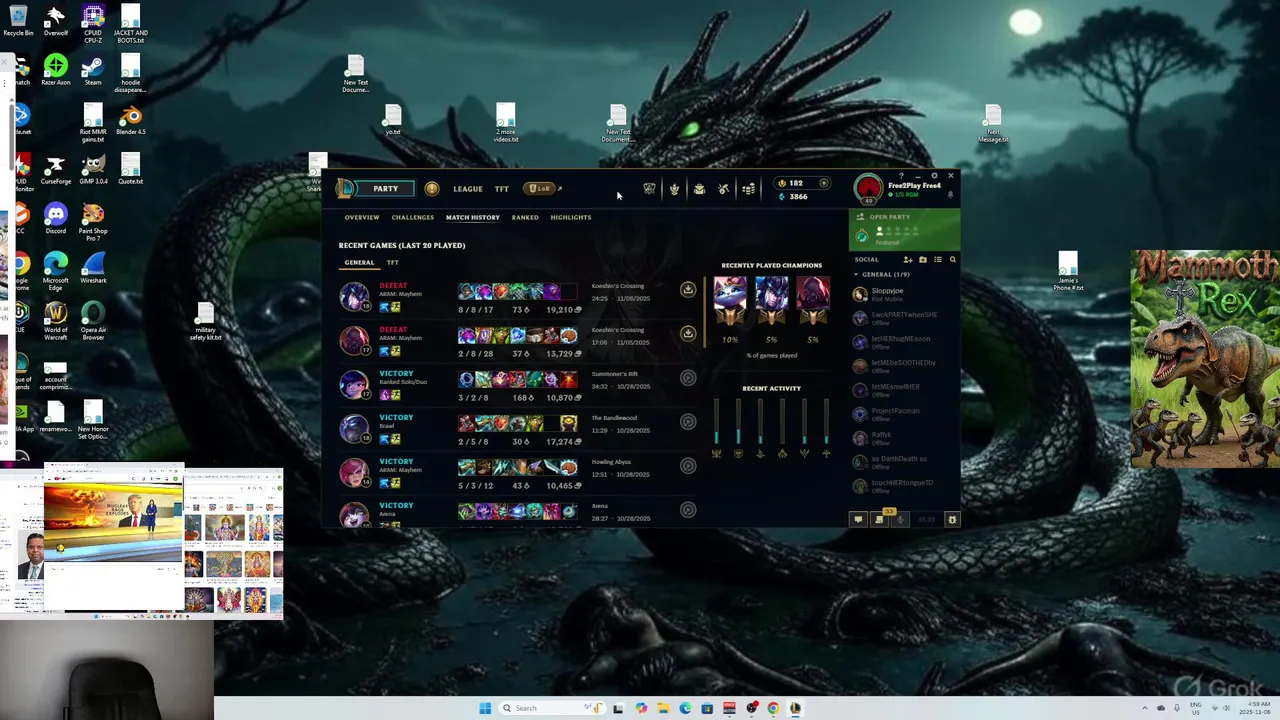
Task: Select the MATCH HISTORY tab
Action: pyautogui.click(x=473, y=217)
